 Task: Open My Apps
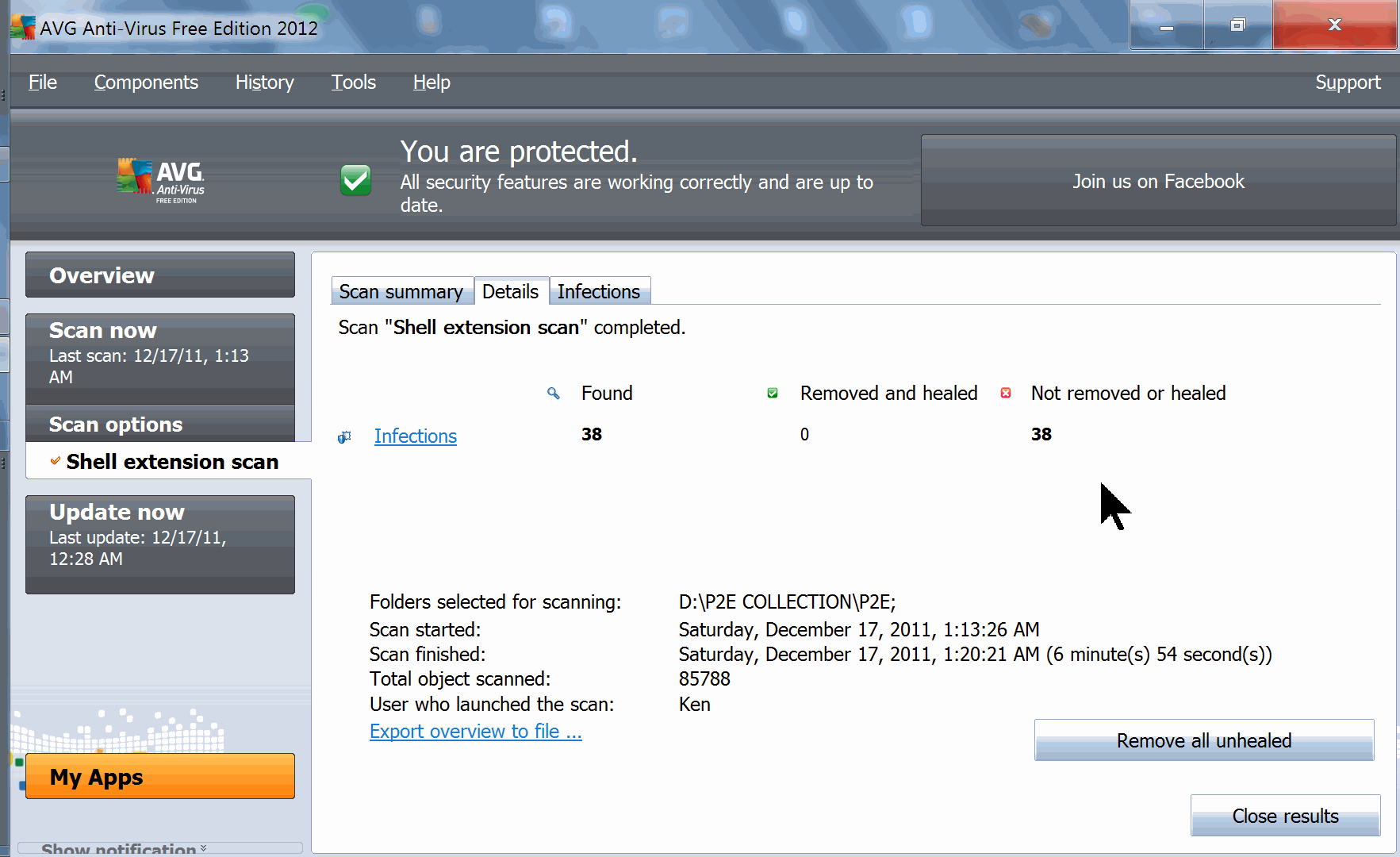pos(160,776)
